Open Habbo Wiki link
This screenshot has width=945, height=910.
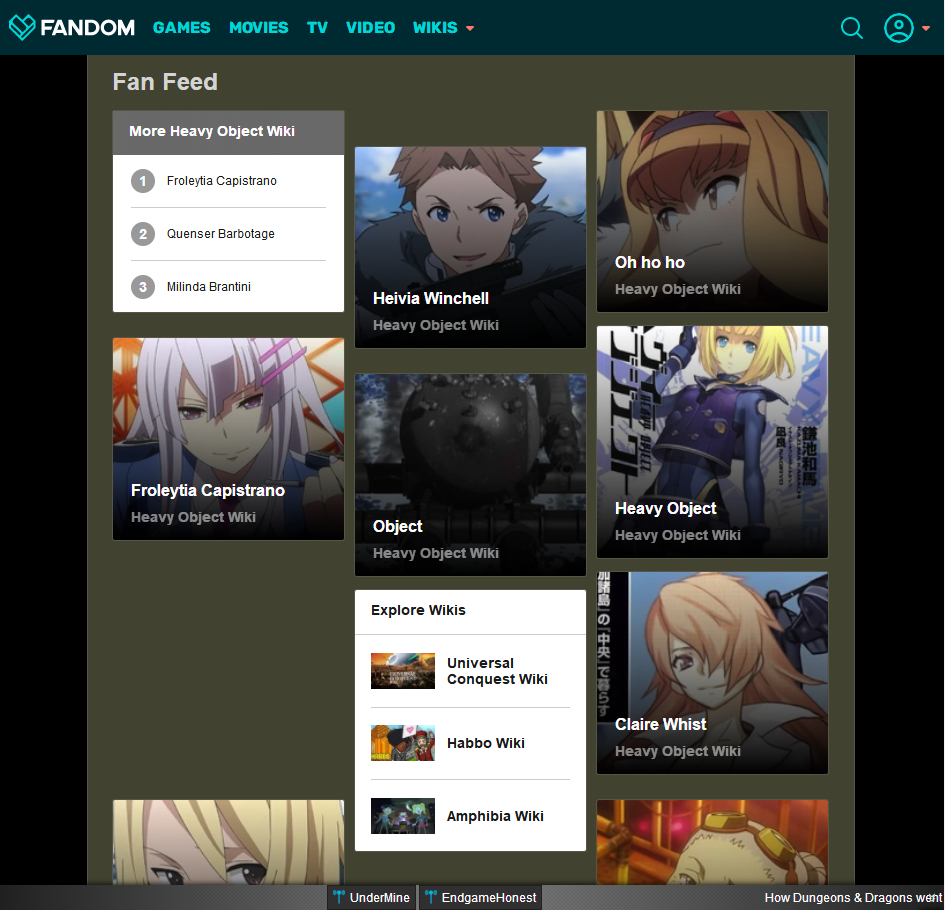pyautogui.click(x=486, y=743)
